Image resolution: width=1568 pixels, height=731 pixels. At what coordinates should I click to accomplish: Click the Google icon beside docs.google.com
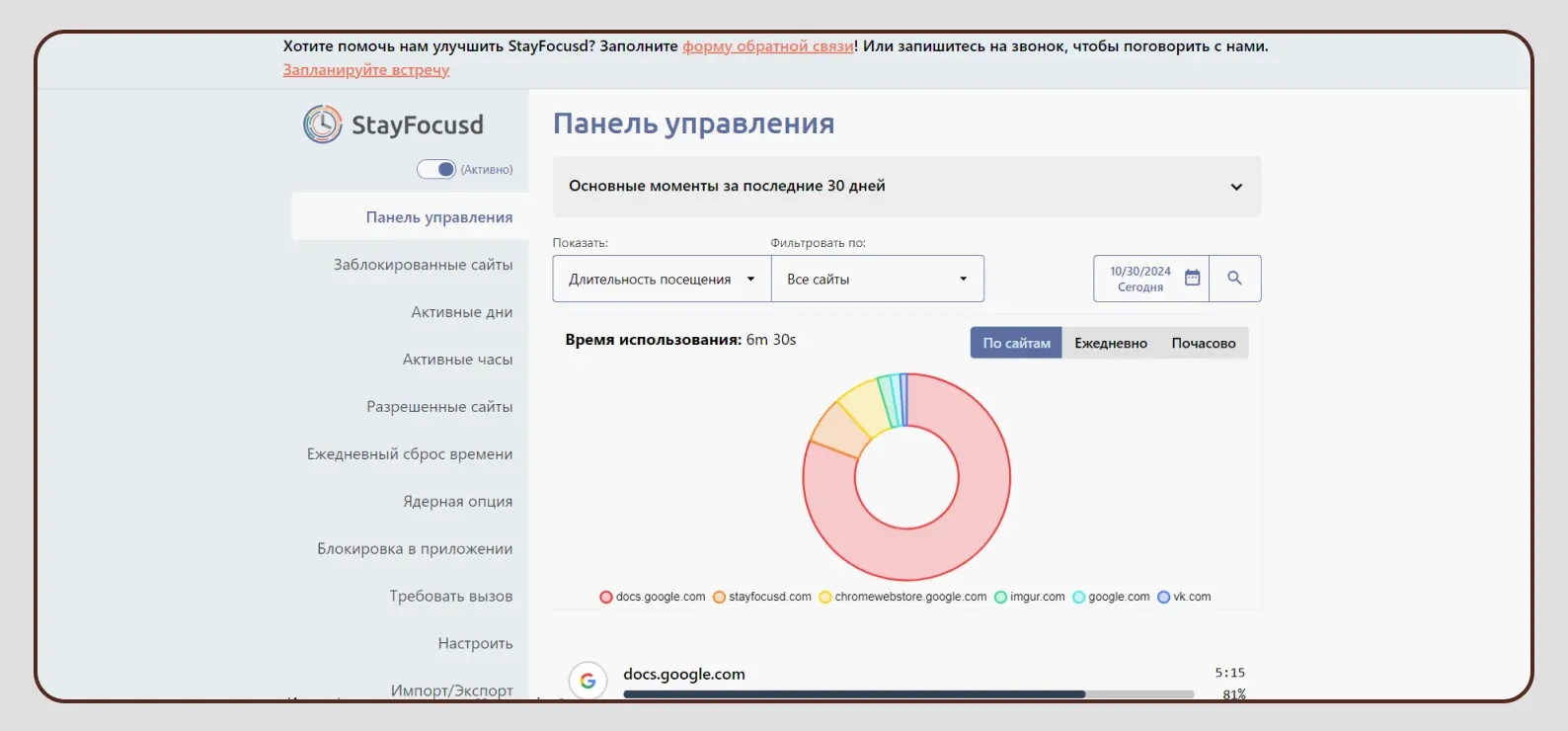[588, 680]
